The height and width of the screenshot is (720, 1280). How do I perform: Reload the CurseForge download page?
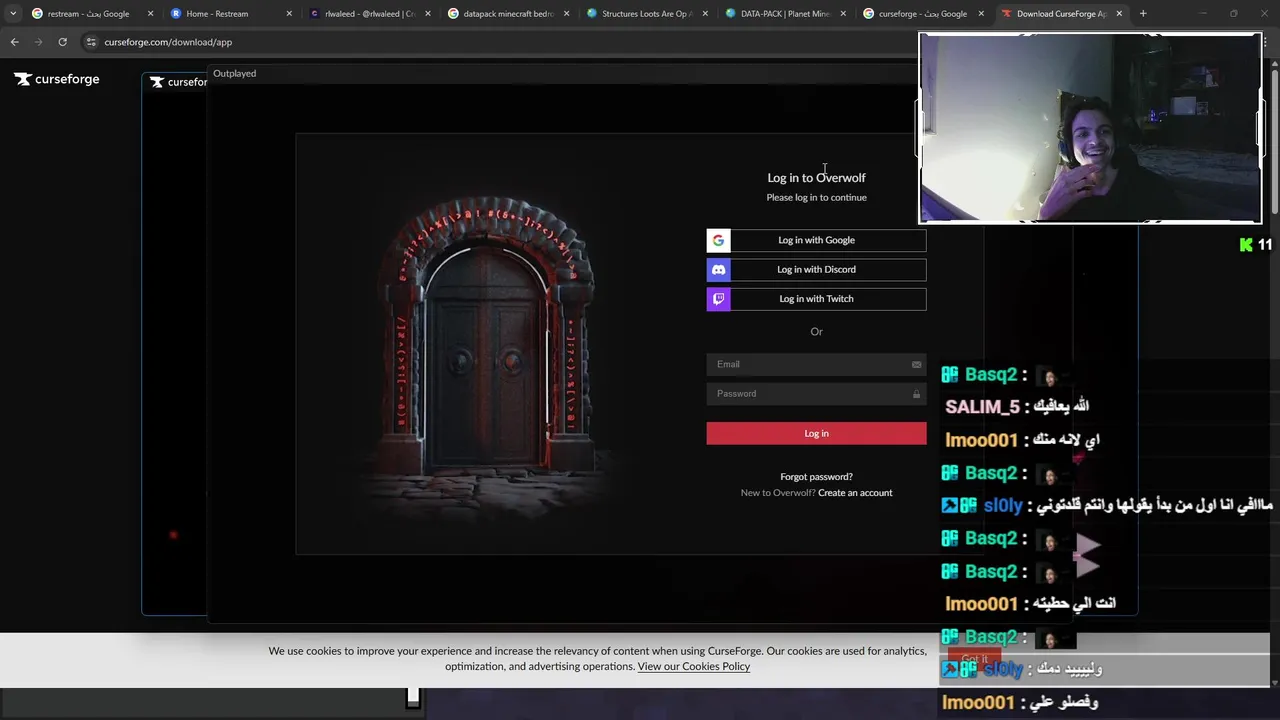click(62, 42)
